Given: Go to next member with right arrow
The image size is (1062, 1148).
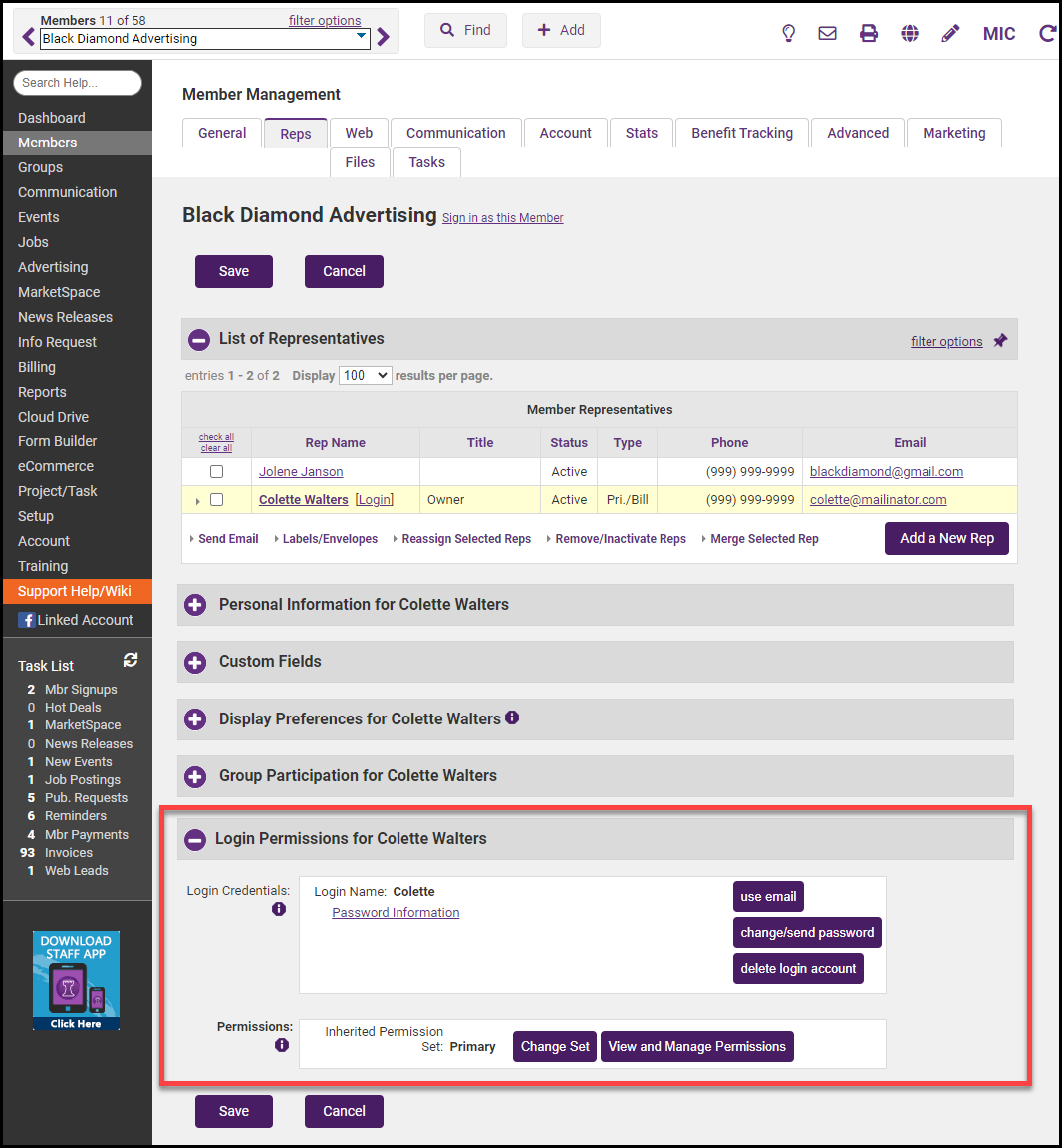Looking at the screenshot, I should tap(384, 38).
